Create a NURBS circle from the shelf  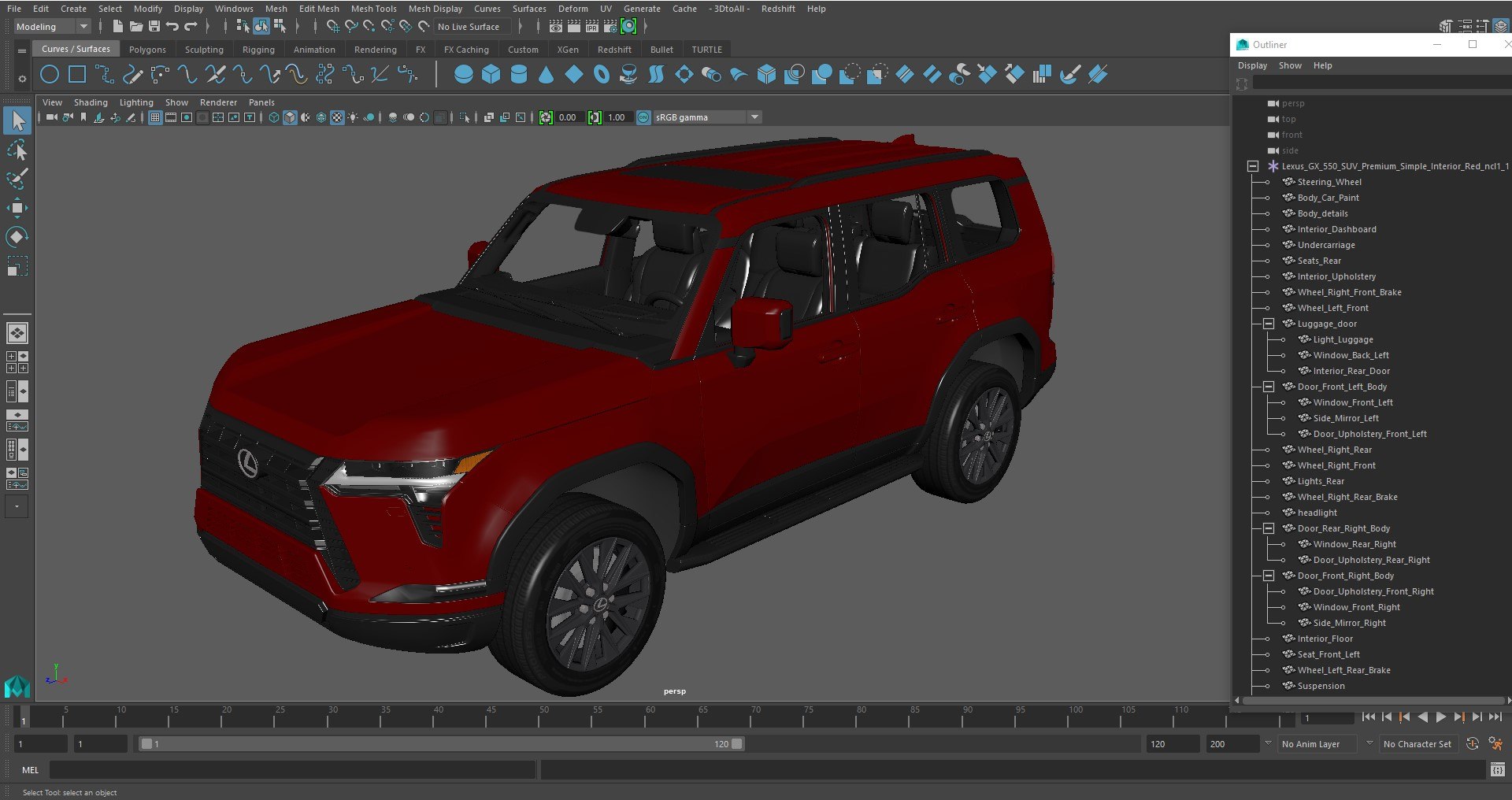(x=50, y=75)
